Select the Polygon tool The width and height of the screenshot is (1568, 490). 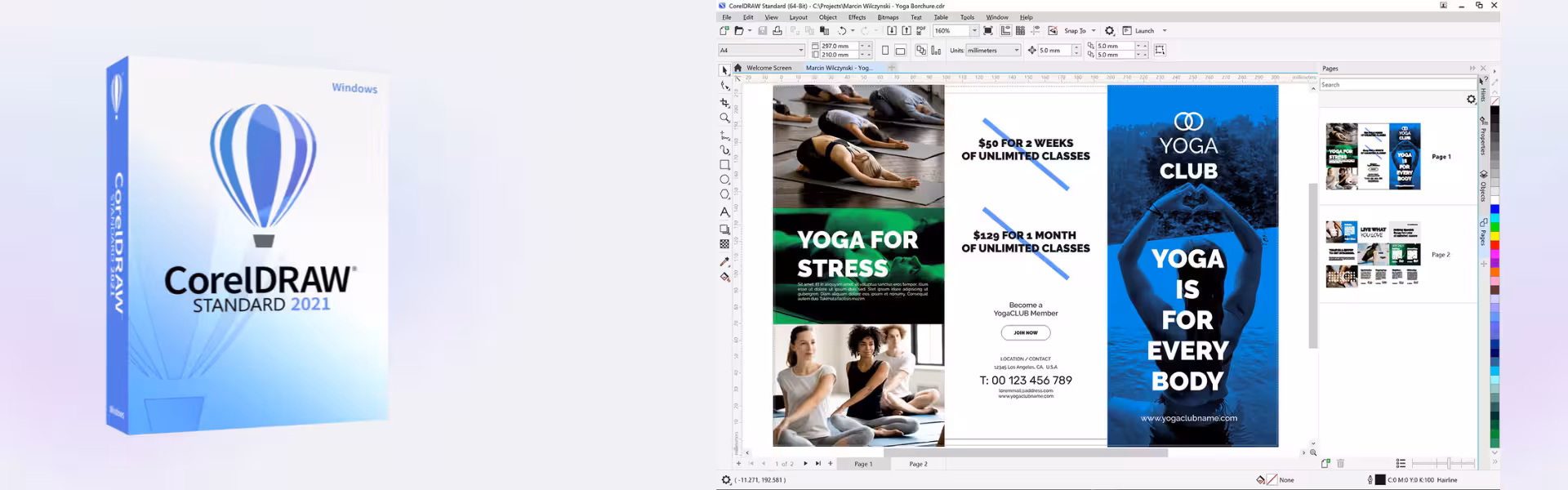coord(724,194)
